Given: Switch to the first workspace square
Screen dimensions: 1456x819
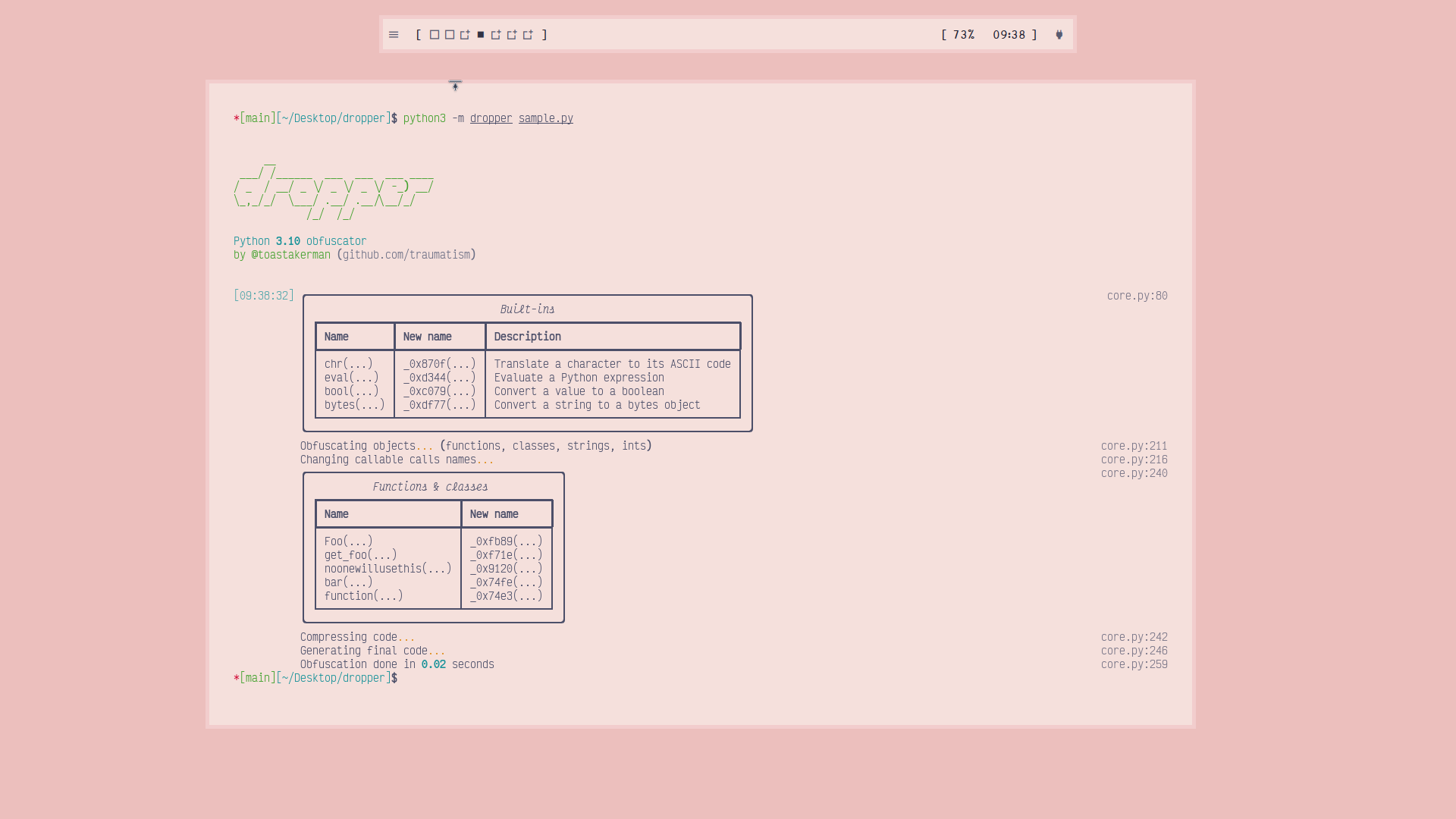Looking at the screenshot, I should pyautogui.click(x=435, y=35).
